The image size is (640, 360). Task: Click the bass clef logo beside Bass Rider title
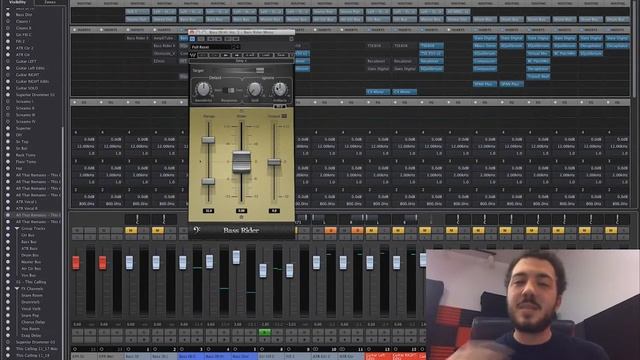pyautogui.click(x=197, y=230)
